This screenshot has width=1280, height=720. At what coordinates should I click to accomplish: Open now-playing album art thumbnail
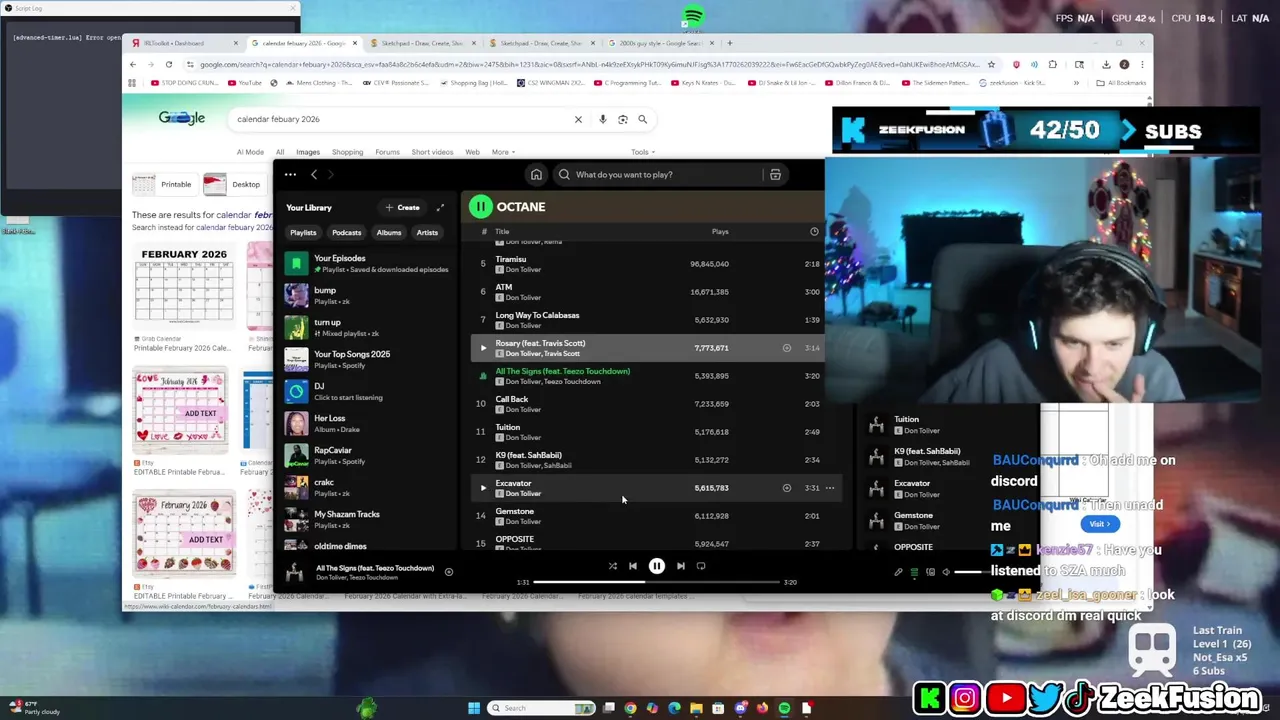[294, 572]
